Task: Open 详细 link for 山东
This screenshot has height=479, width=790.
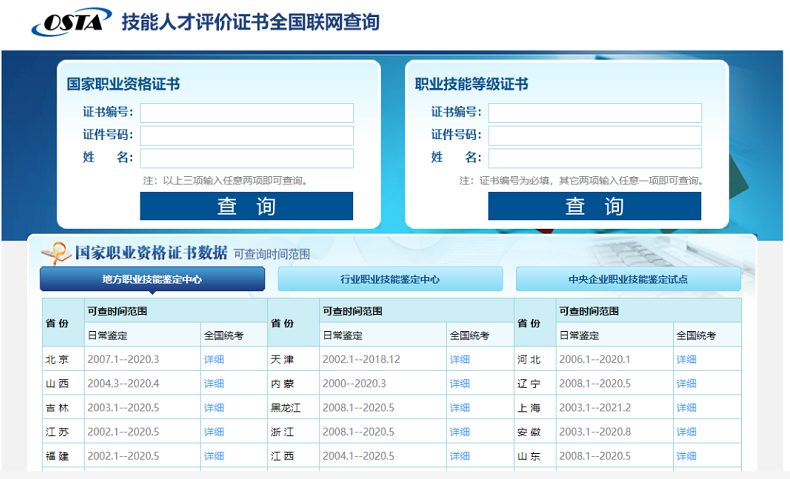Action: [686, 456]
